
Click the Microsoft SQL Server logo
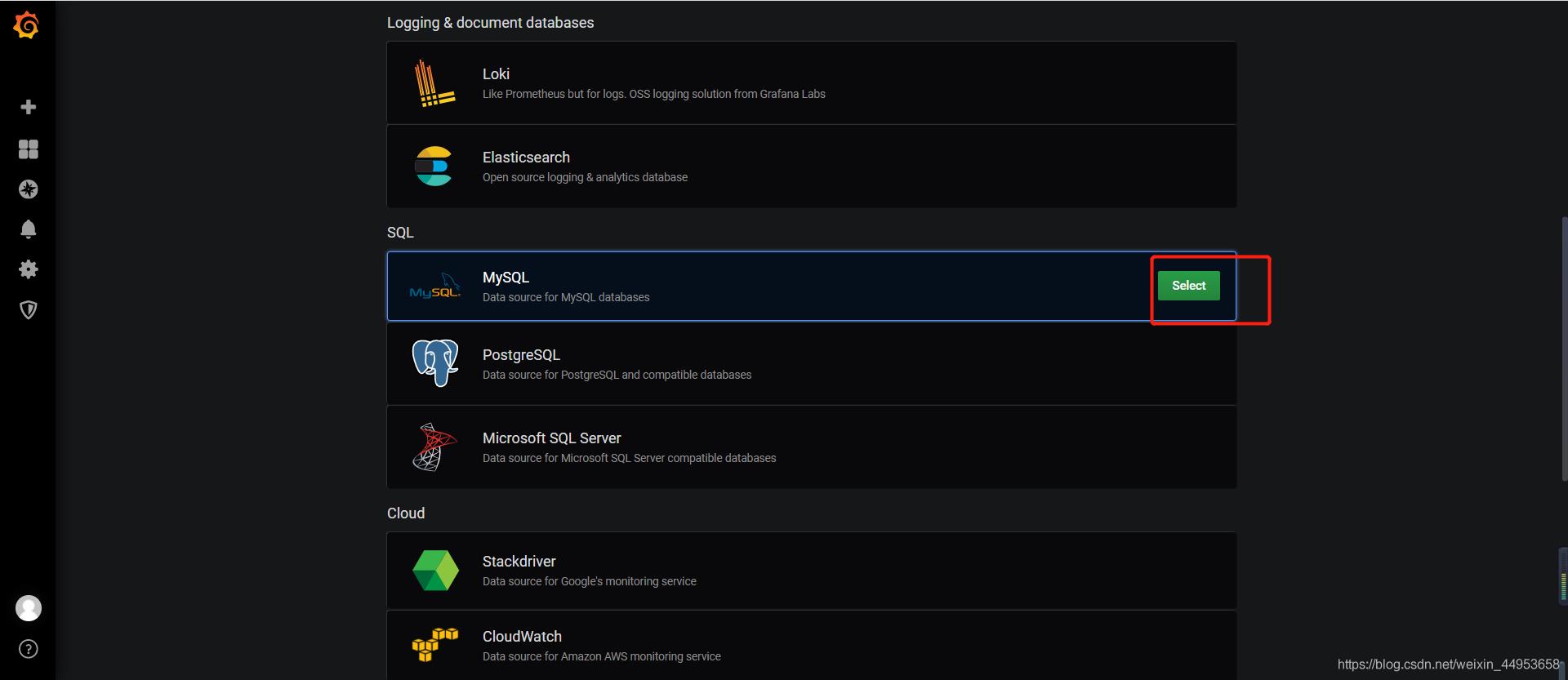click(434, 447)
